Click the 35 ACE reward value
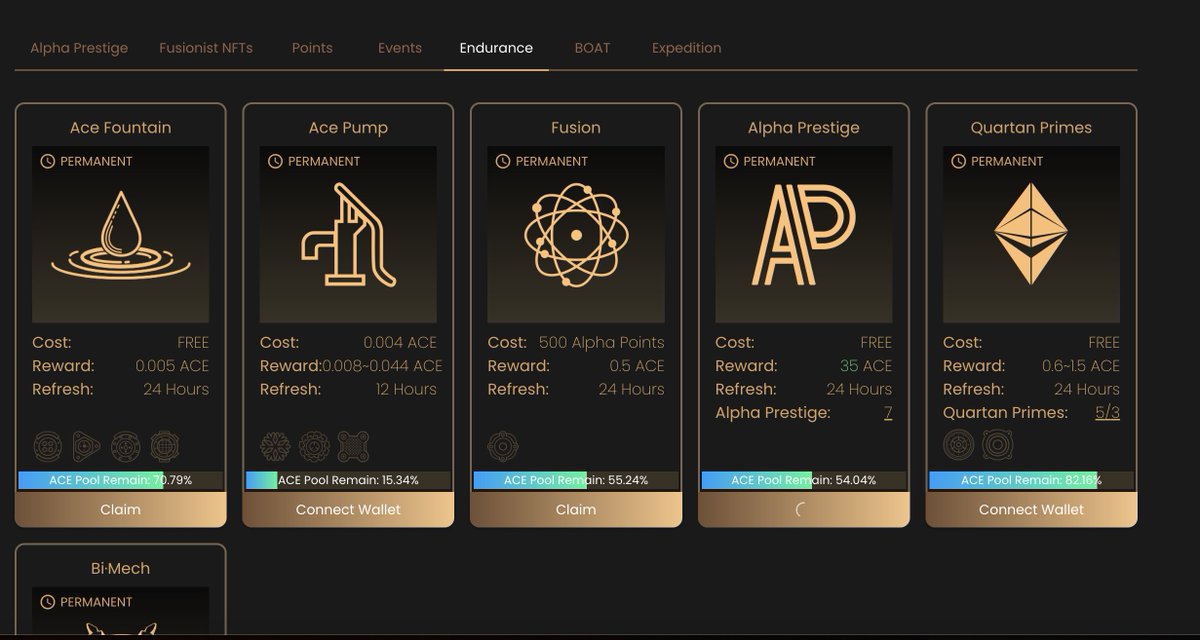1200x640 pixels. (x=866, y=366)
